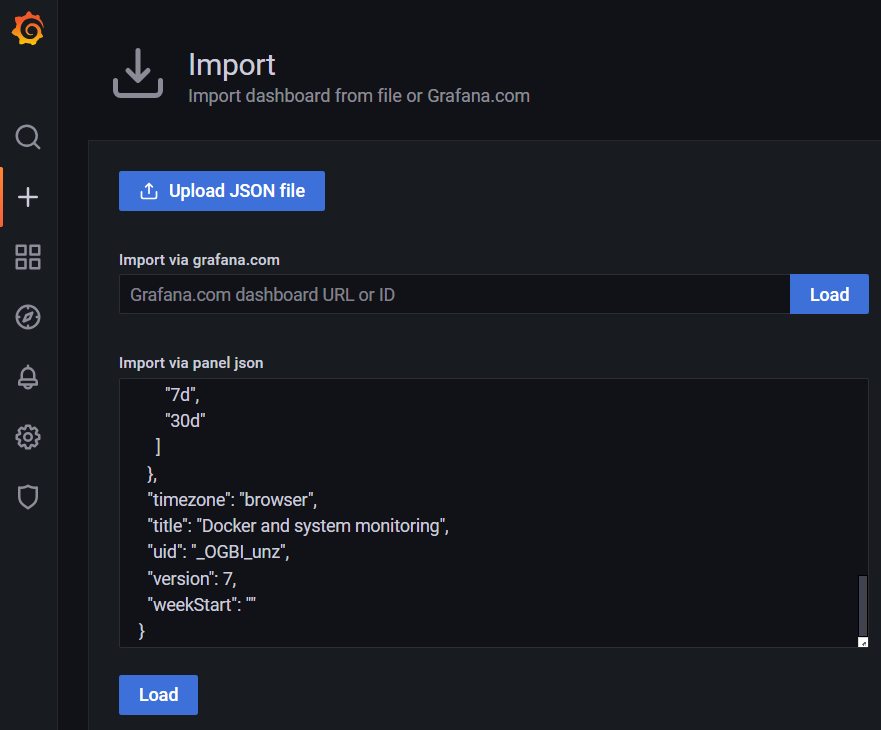Click the upload arrow inside Upload JSON file

coord(149,191)
